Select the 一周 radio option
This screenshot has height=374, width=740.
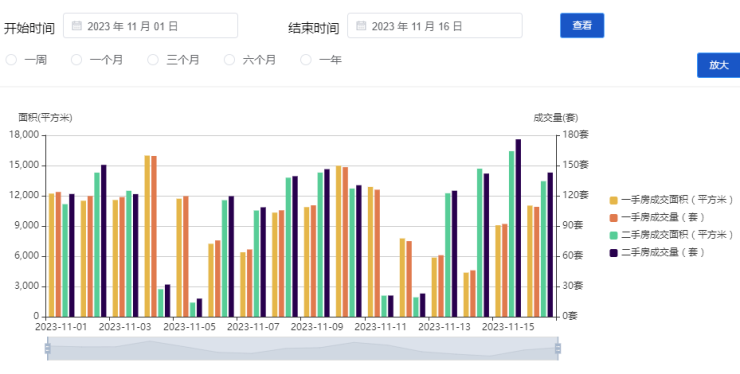coord(11,60)
